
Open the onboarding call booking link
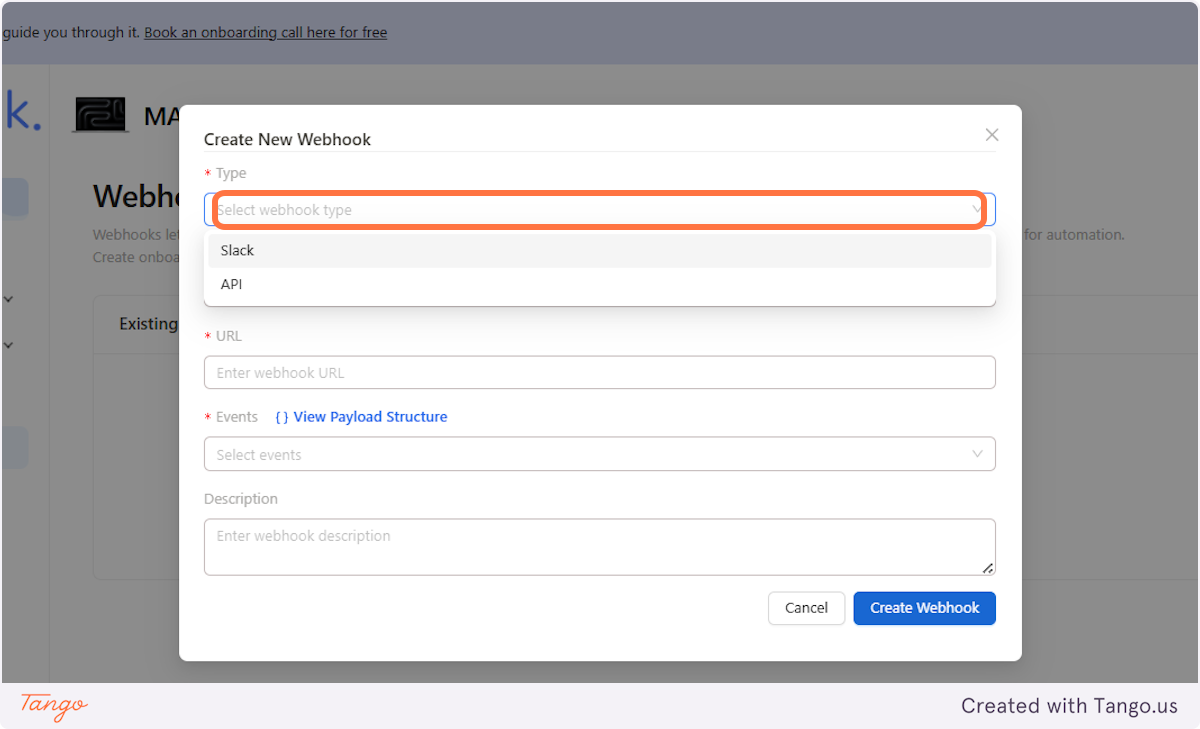[x=266, y=32]
